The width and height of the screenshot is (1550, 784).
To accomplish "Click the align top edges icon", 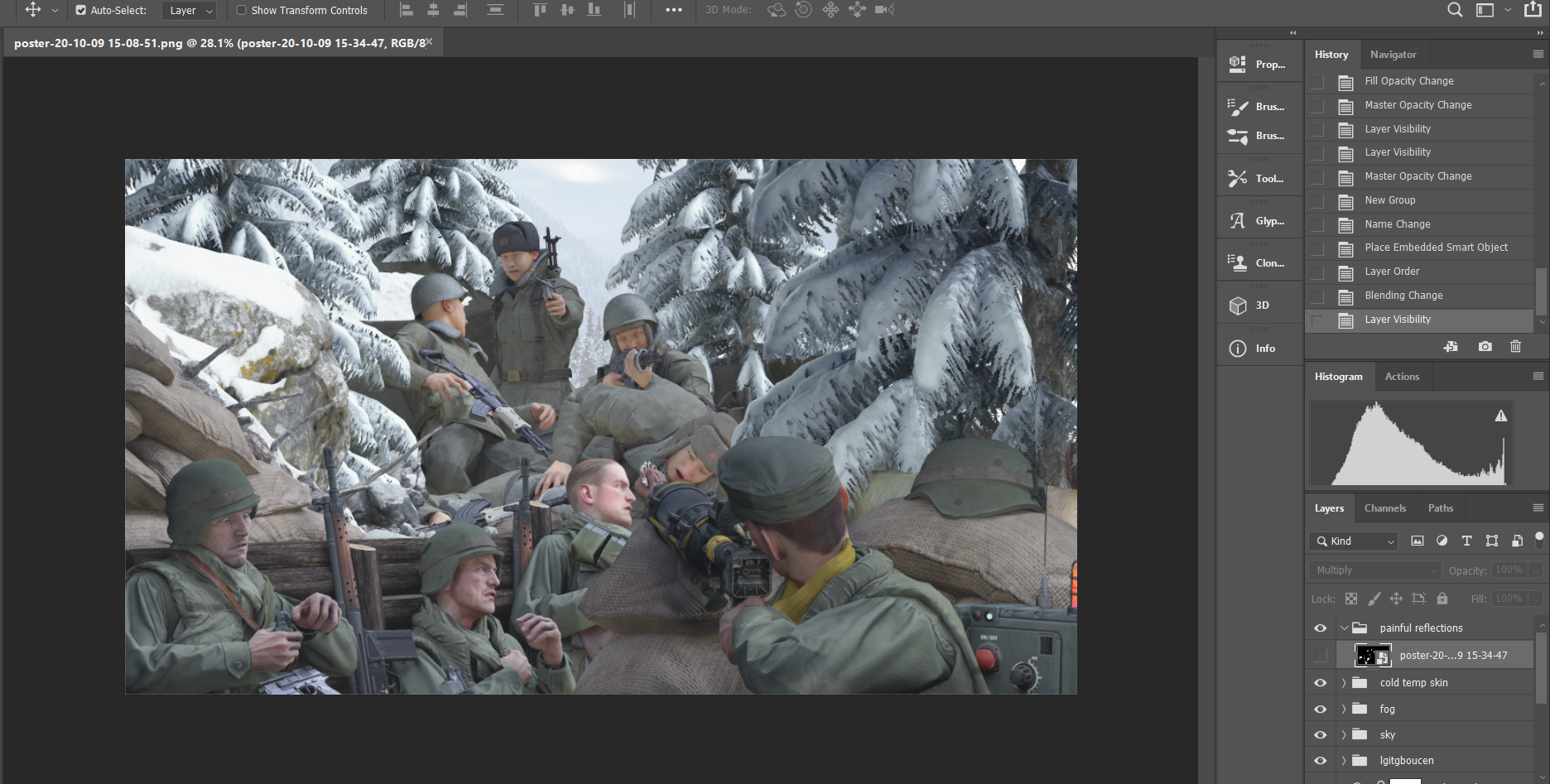I will (x=540, y=10).
